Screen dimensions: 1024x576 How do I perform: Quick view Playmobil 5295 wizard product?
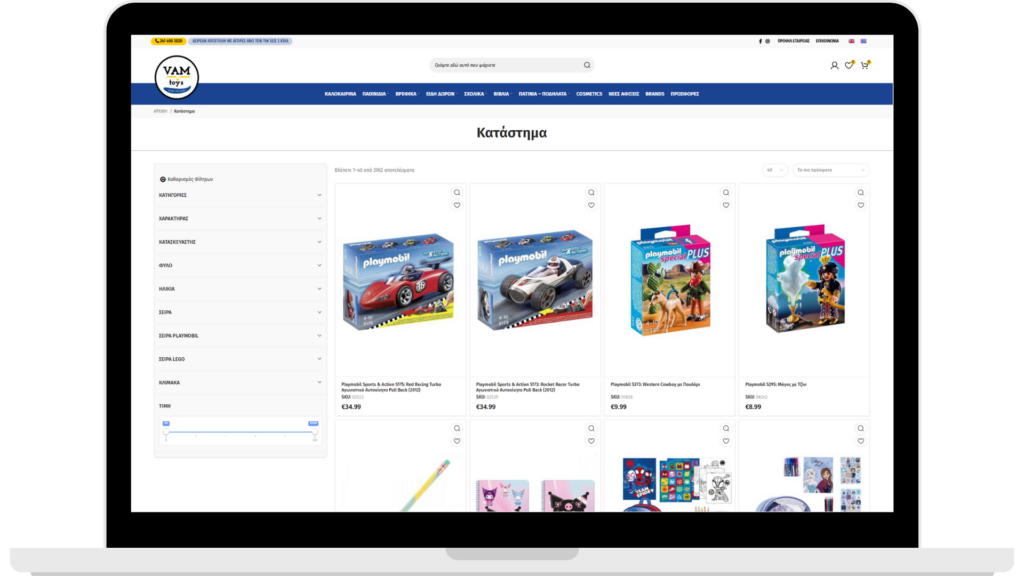point(861,193)
